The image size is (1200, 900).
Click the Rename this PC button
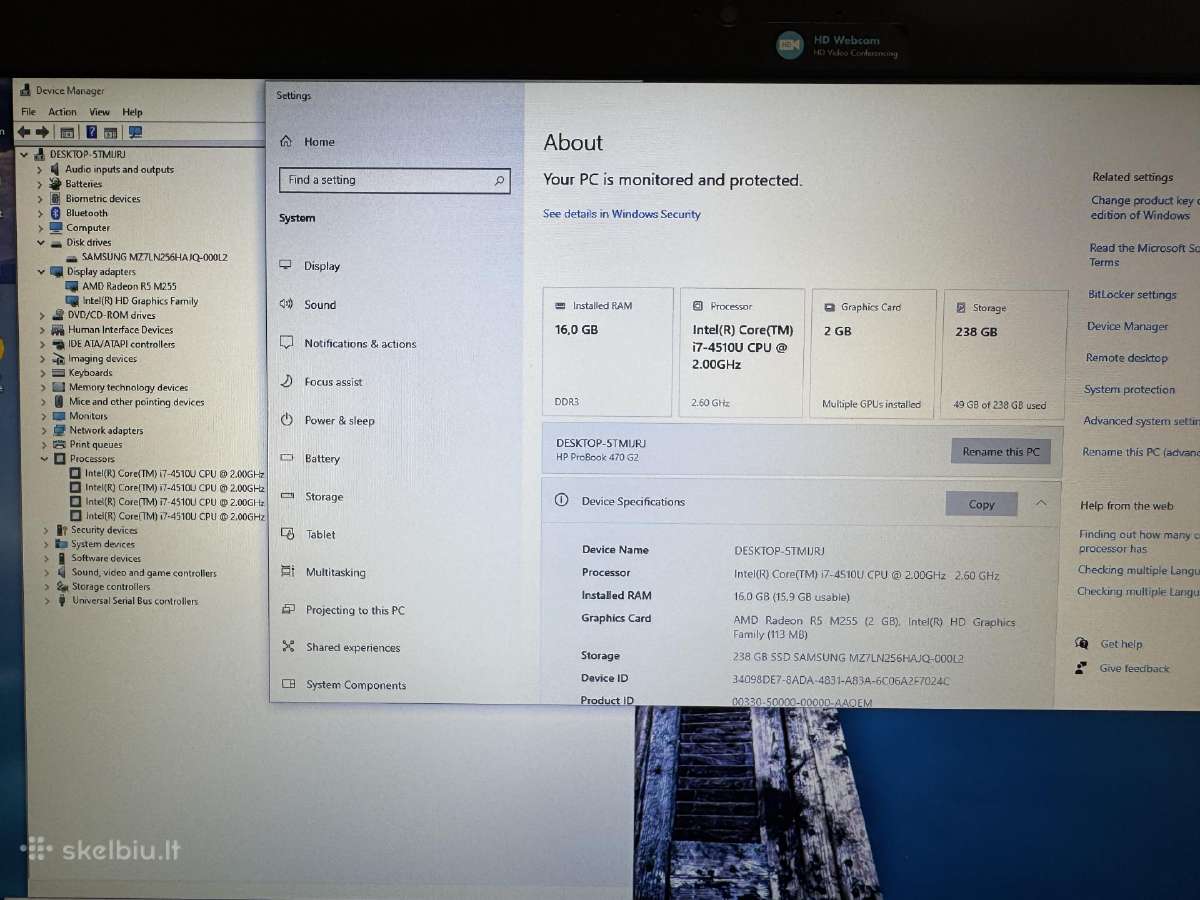tap(1000, 452)
